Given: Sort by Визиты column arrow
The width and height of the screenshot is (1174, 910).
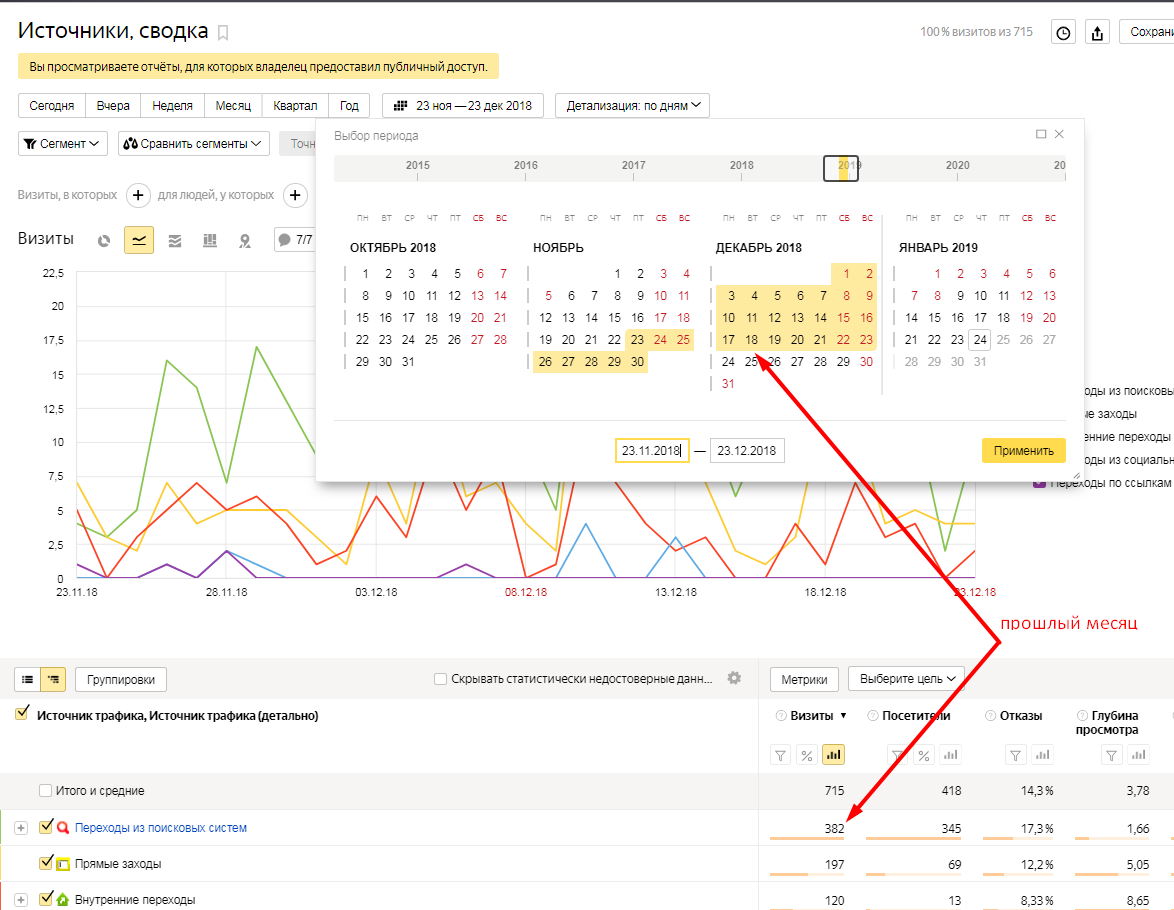Looking at the screenshot, I should 844,716.
